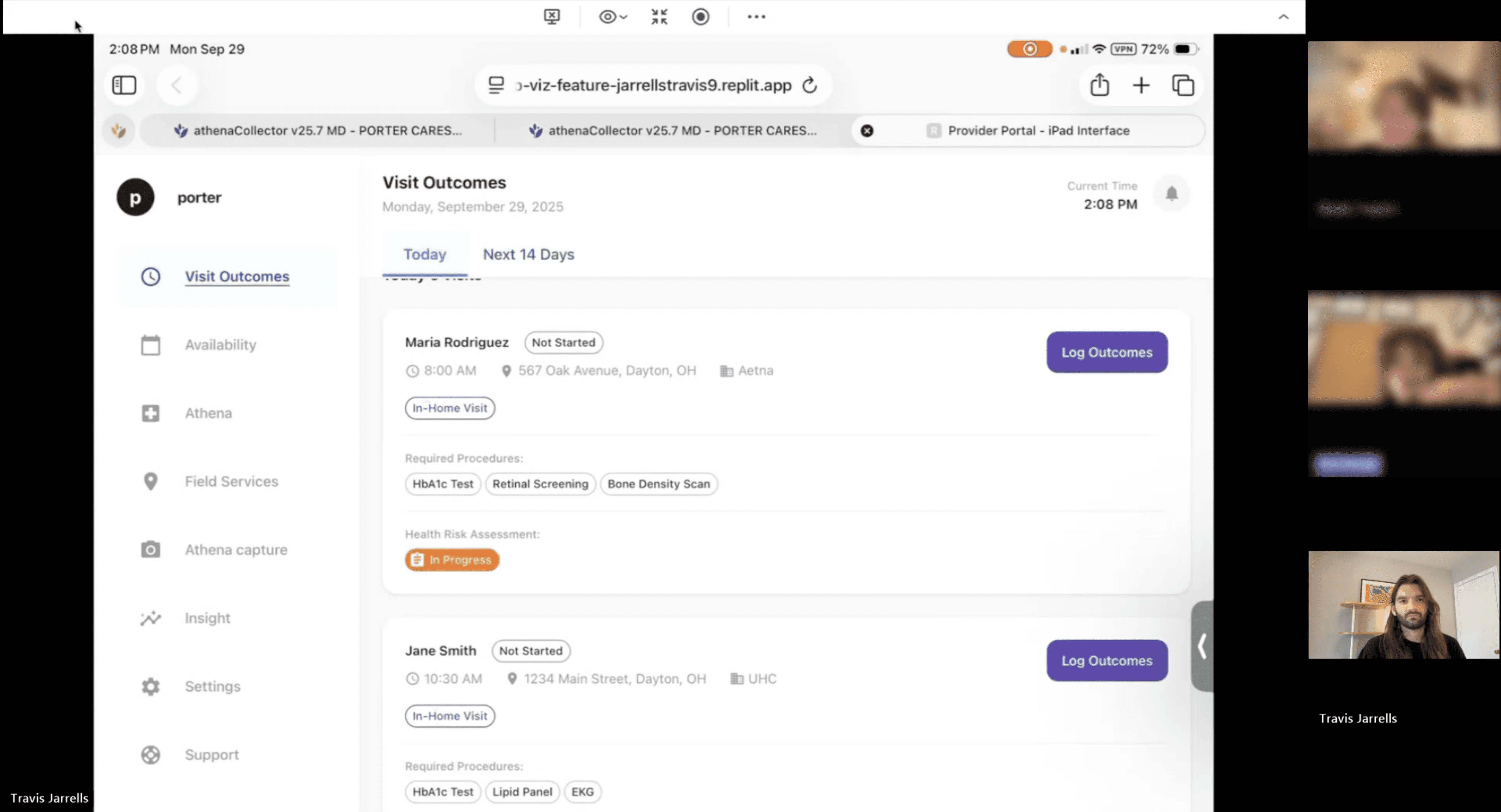Open the eye view options dropdown
Viewport: 1501px width, 812px height.
click(x=612, y=17)
